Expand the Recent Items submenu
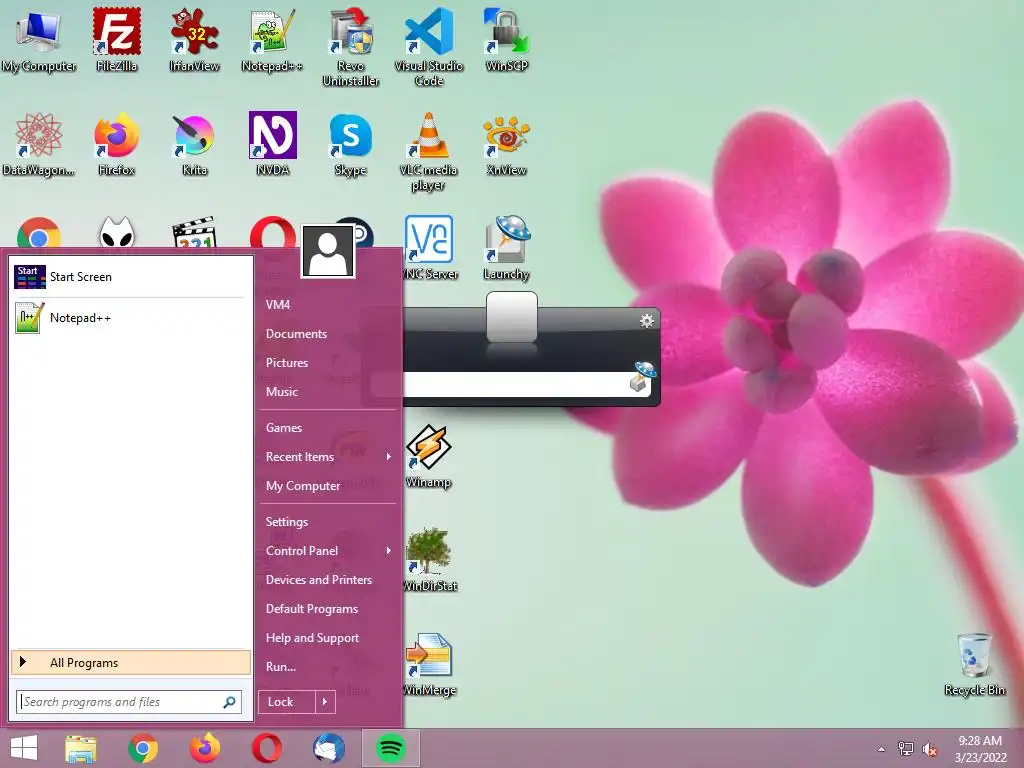The height and width of the screenshot is (768, 1024). [x=328, y=456]
